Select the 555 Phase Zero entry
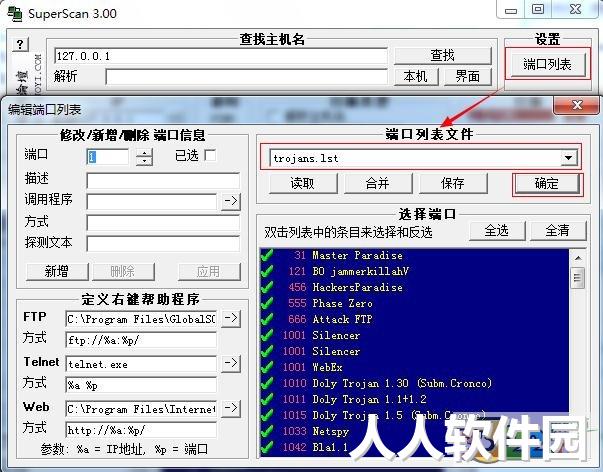Viewport: 603px width, 472px height. point(414,303)
